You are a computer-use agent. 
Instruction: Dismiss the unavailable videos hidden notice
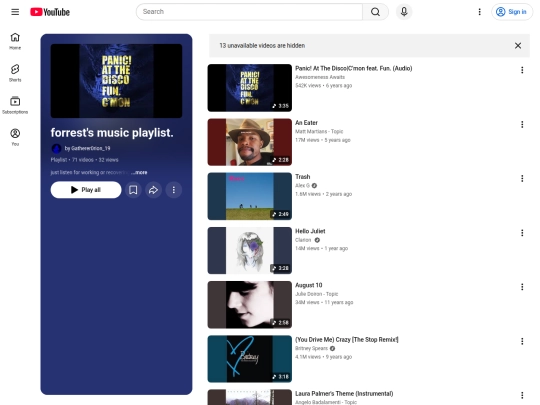518,45
